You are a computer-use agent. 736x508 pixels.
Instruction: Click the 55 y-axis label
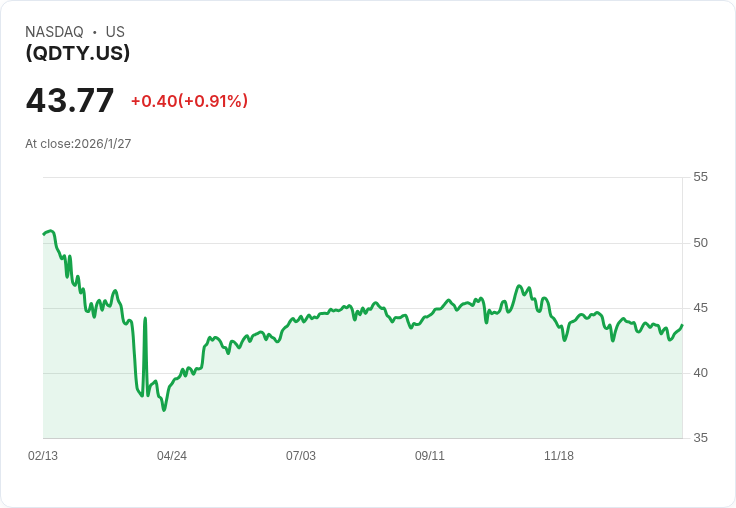[x=700, y=177]
